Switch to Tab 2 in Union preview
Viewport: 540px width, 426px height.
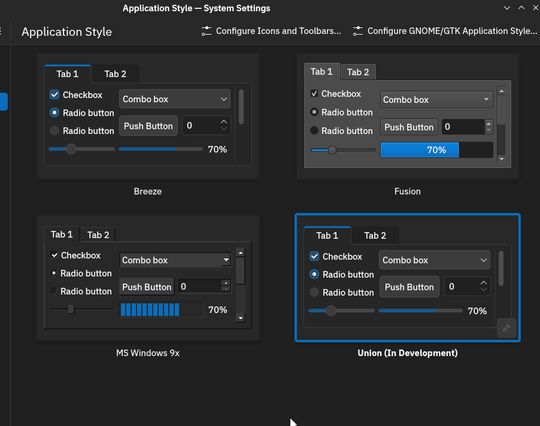[375, 236]
